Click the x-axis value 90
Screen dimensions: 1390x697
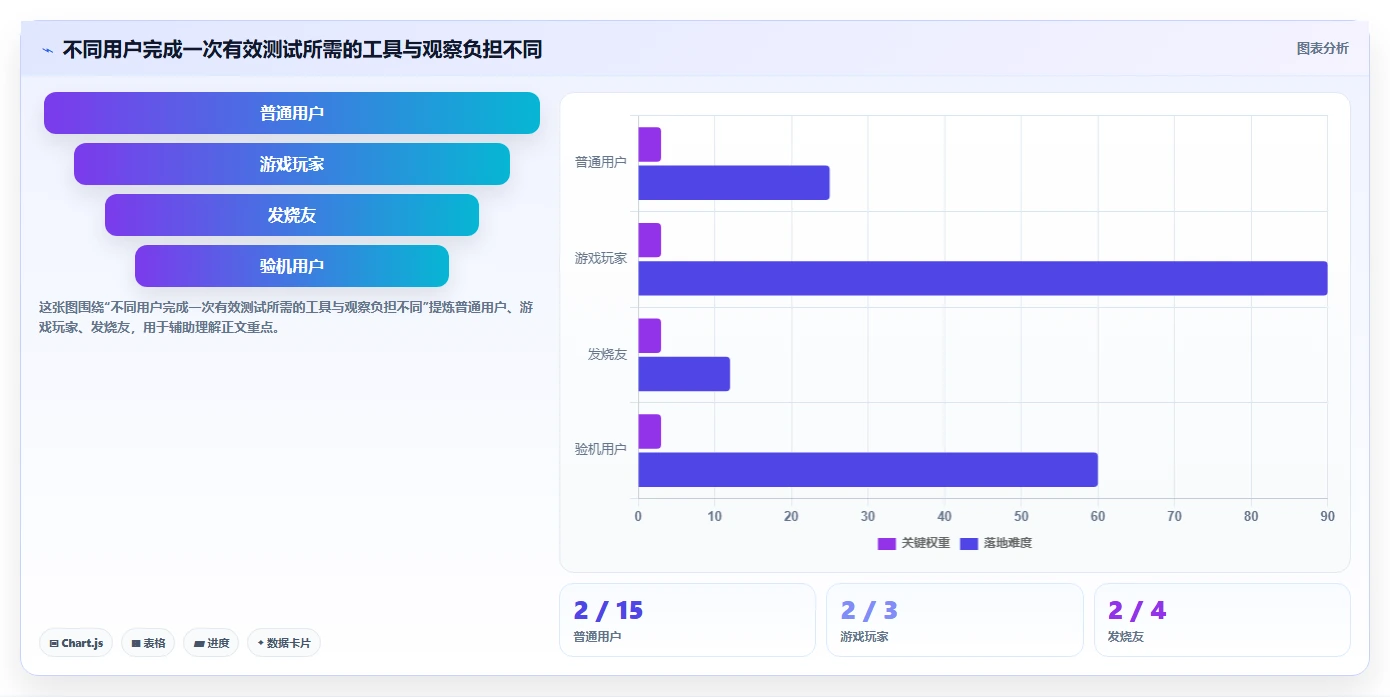pos(1327,516)
